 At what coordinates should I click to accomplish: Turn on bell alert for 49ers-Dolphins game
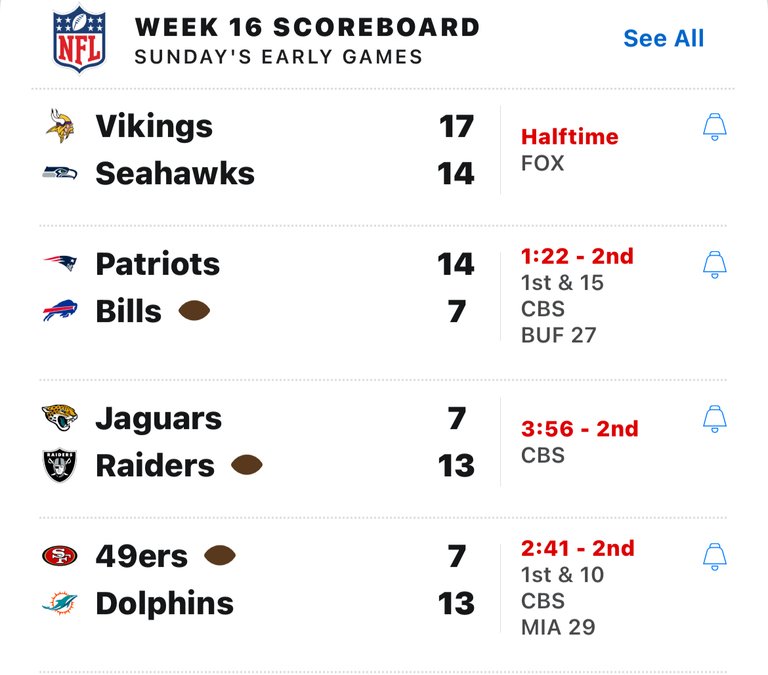pyautogui.click(x=715, y=556)
